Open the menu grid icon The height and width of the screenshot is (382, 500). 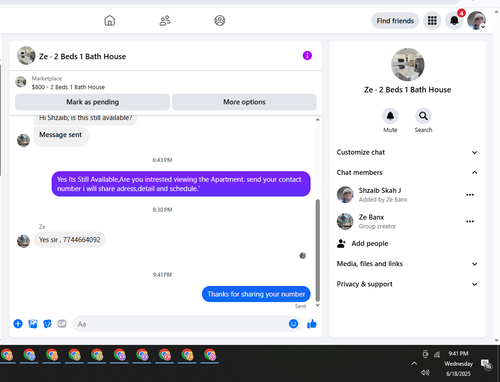point(432,21)
